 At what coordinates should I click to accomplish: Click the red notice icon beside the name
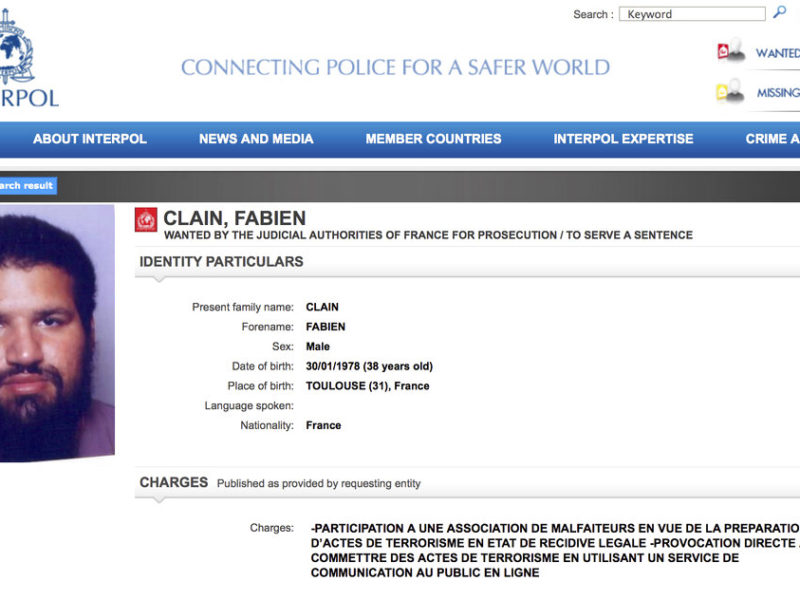(x=146, y=220)
